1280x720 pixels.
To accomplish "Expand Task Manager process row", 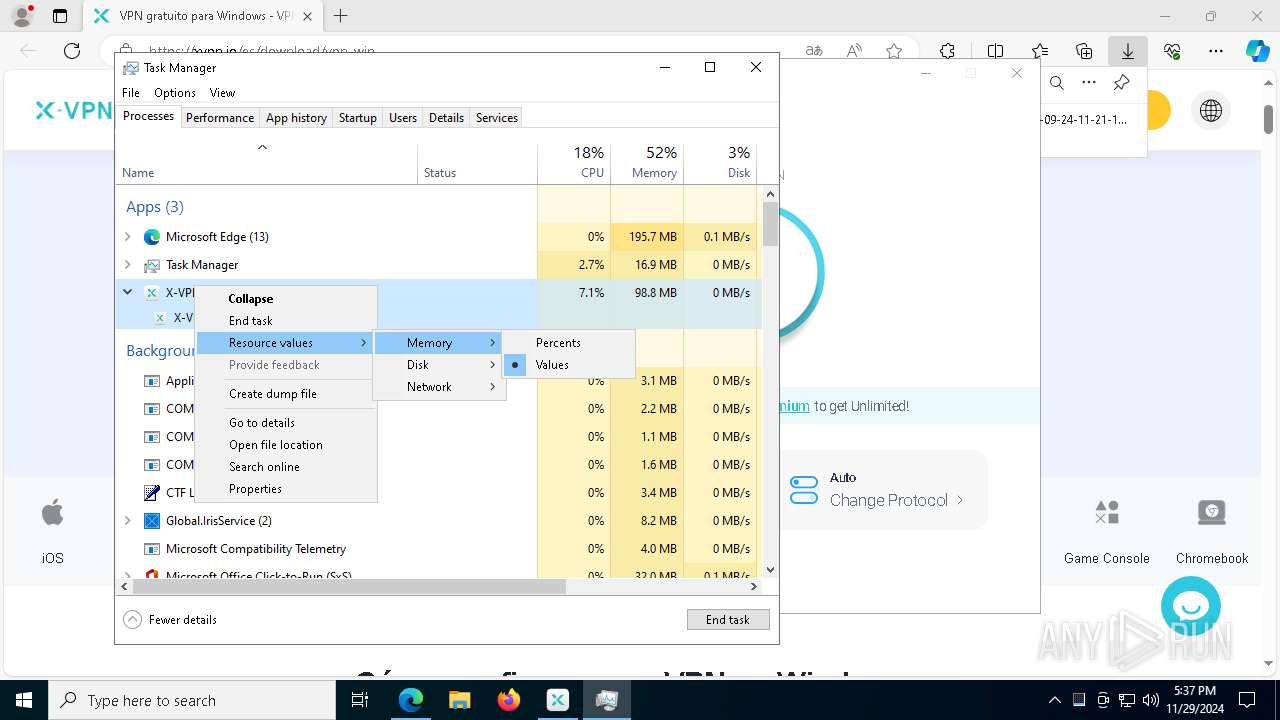I will (127, 265).
